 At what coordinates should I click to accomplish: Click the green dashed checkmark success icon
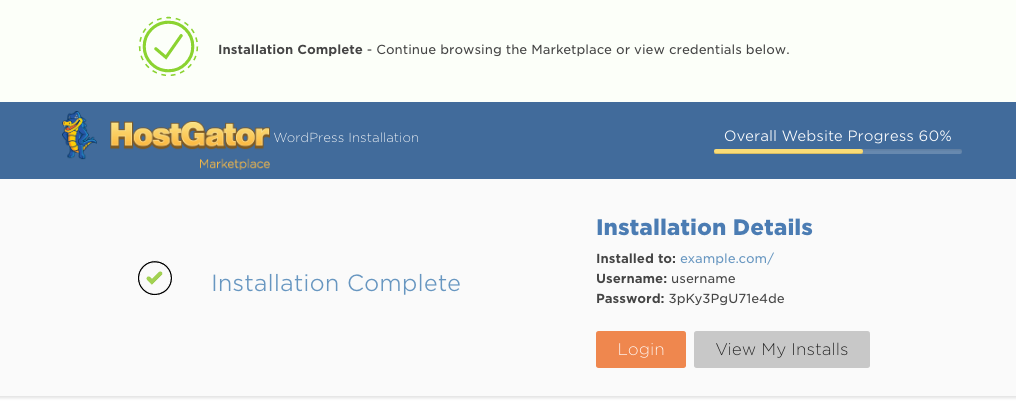168,47
